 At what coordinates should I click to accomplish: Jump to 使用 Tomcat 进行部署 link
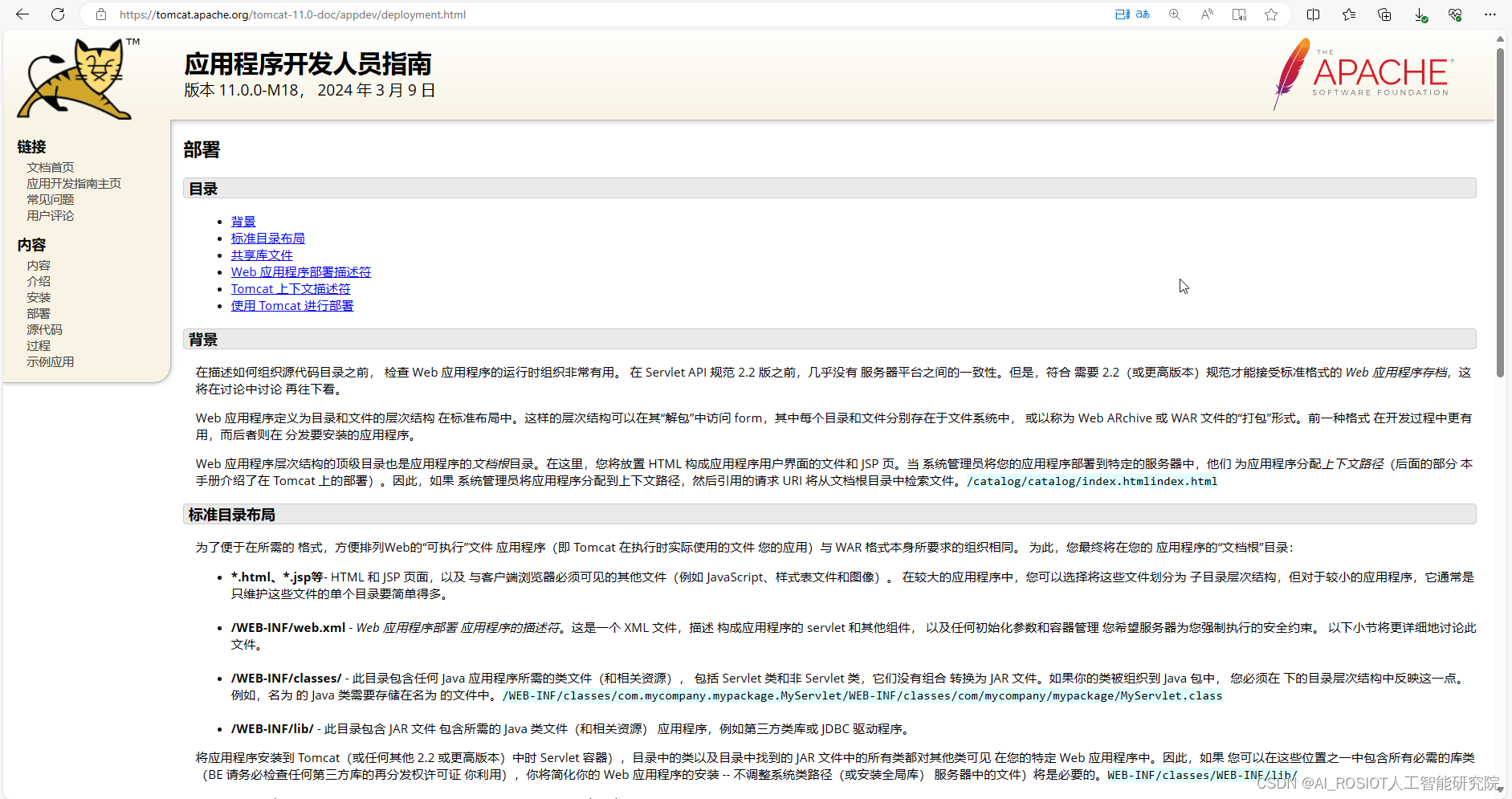point(292,305)
